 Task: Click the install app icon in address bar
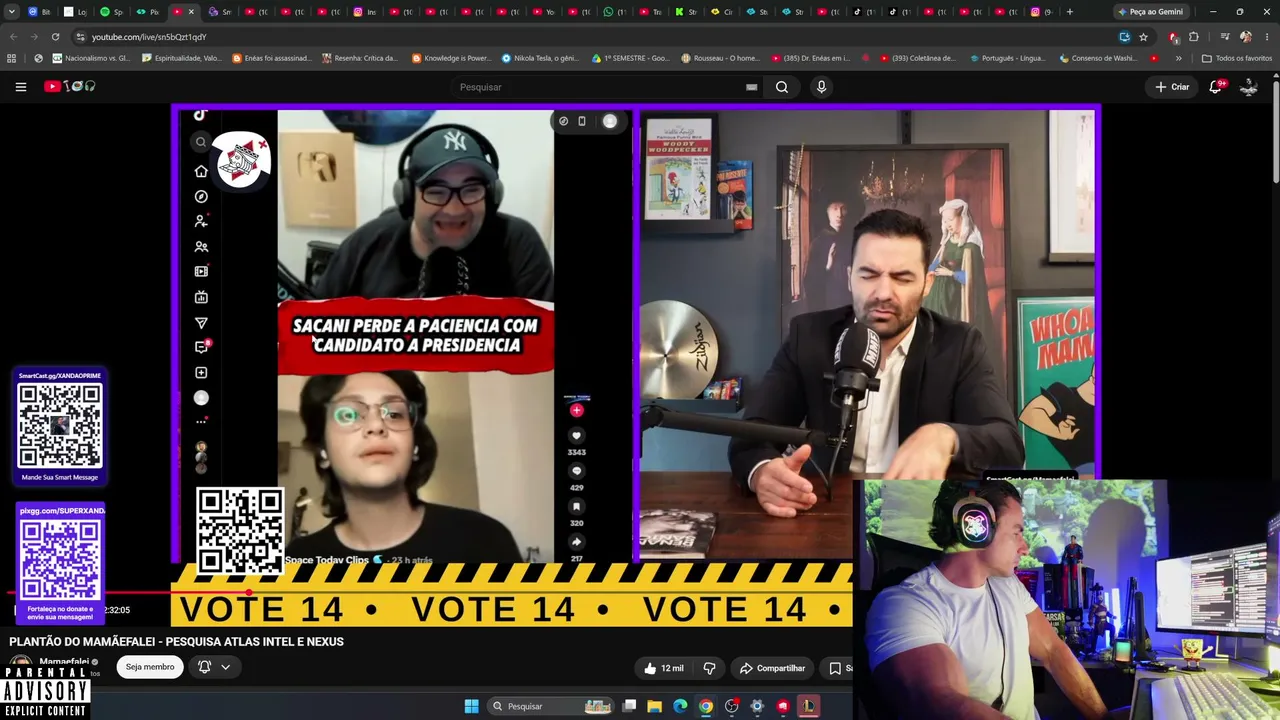(x=1125, y=37)
